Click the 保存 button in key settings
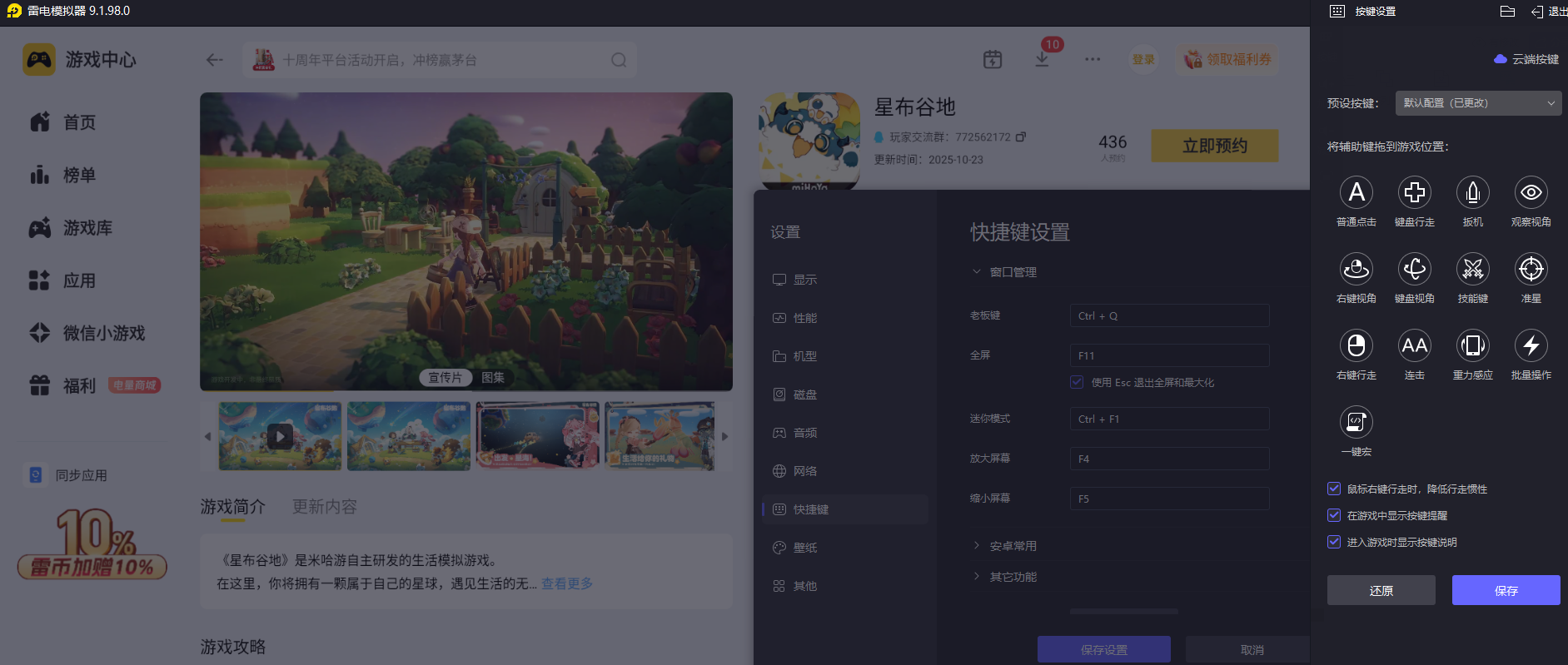The height and width of the screenshot is (665, 1568). pos(1506,590)
